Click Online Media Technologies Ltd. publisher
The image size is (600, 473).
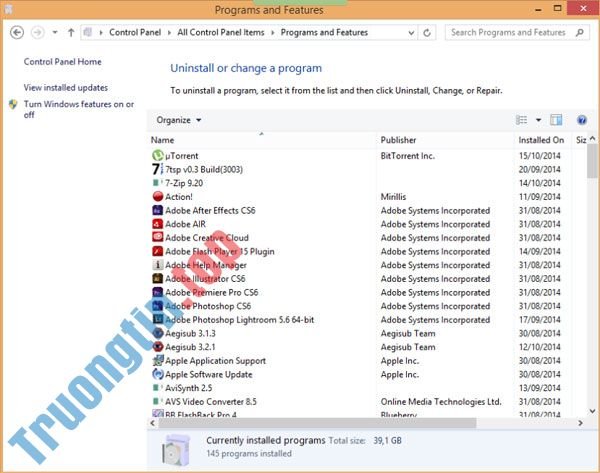tap(441, 401)
